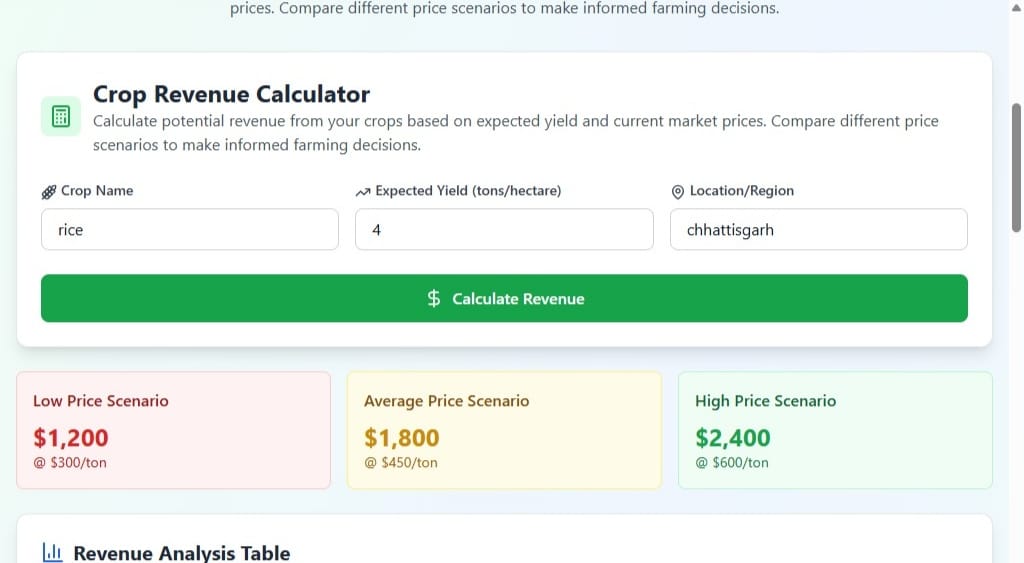
Task: Click the green calculator icon
Action: point(60,117)
